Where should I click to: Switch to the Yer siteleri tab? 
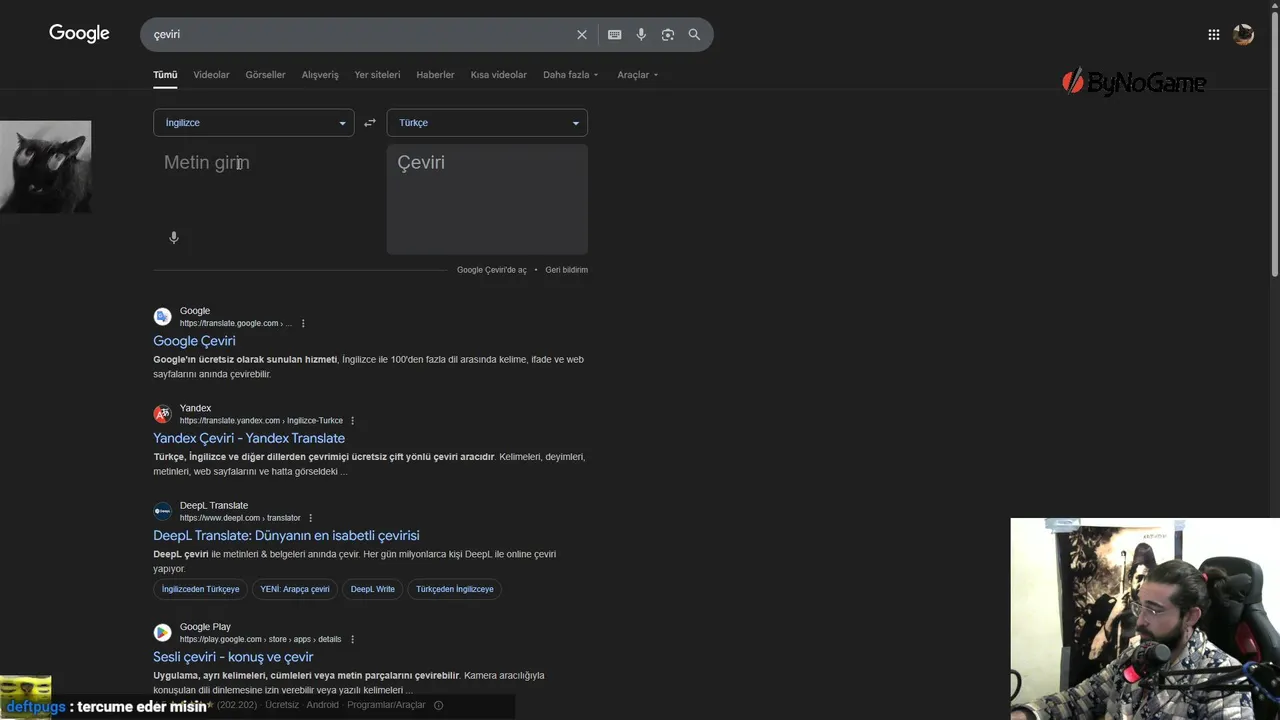coord(377,75)
